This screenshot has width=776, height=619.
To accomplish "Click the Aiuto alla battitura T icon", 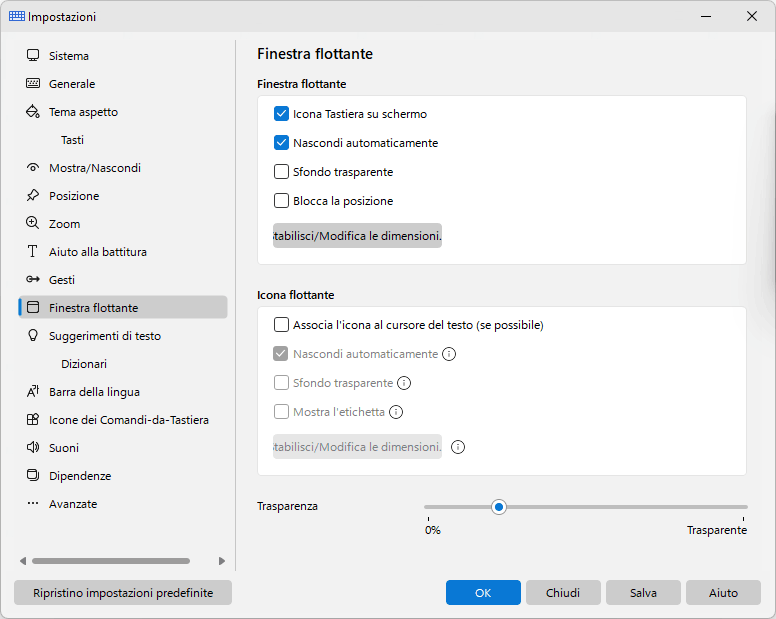I will coord(33,251).
